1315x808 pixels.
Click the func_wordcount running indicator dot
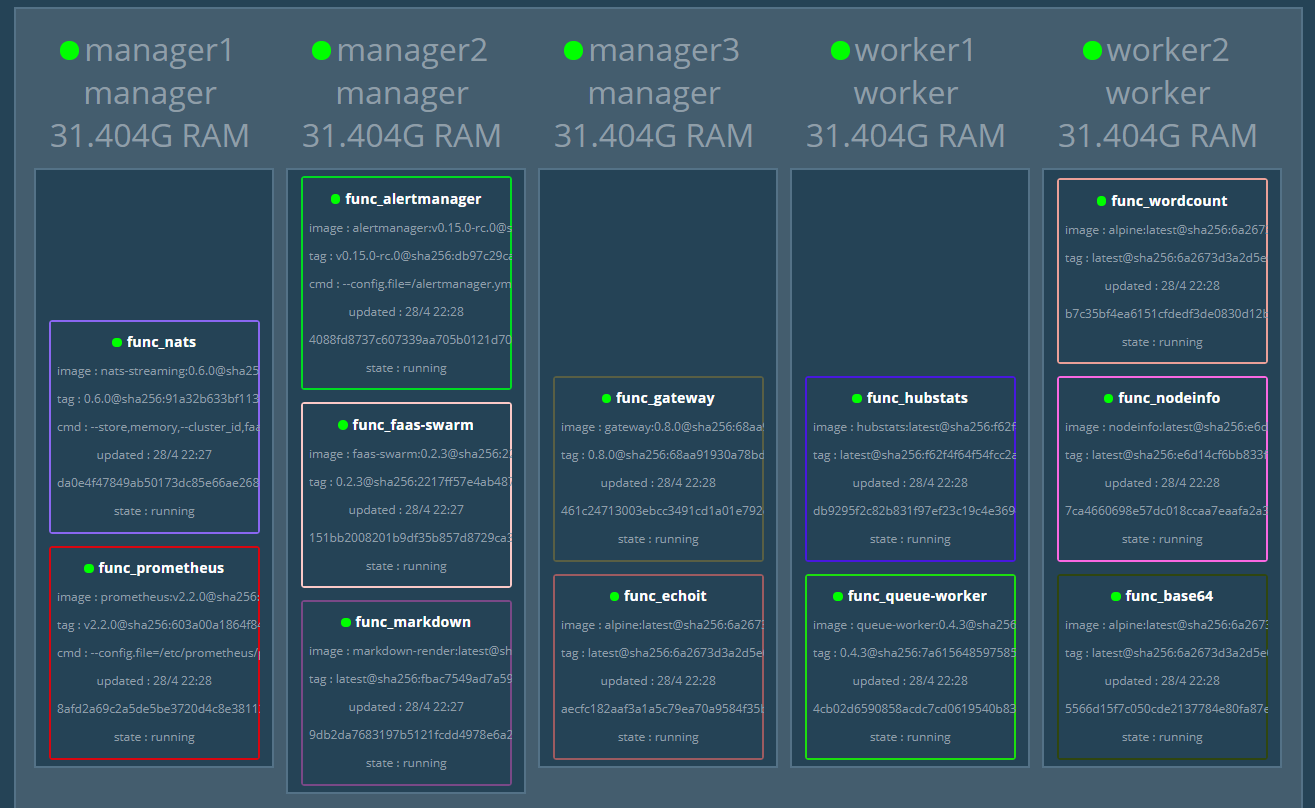(1101, 201)
